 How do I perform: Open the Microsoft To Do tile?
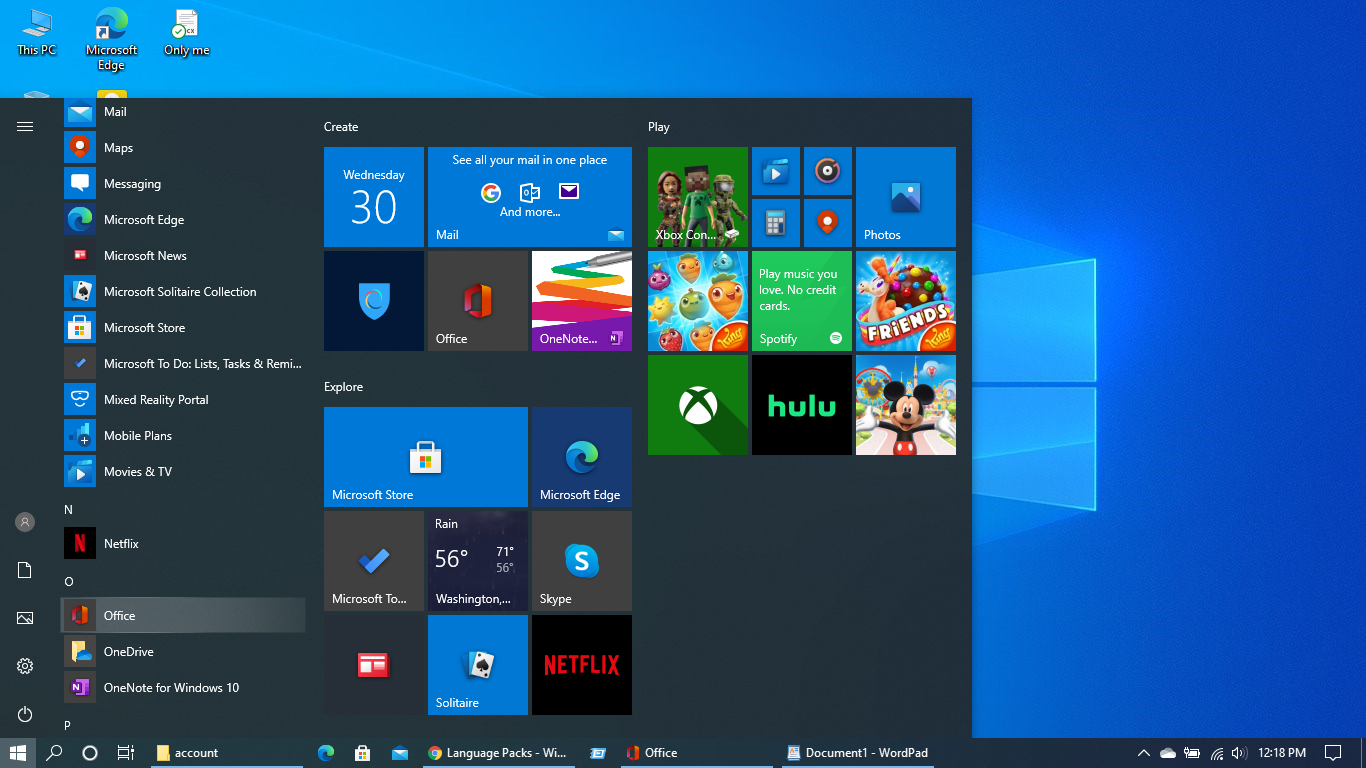[374, 561]
